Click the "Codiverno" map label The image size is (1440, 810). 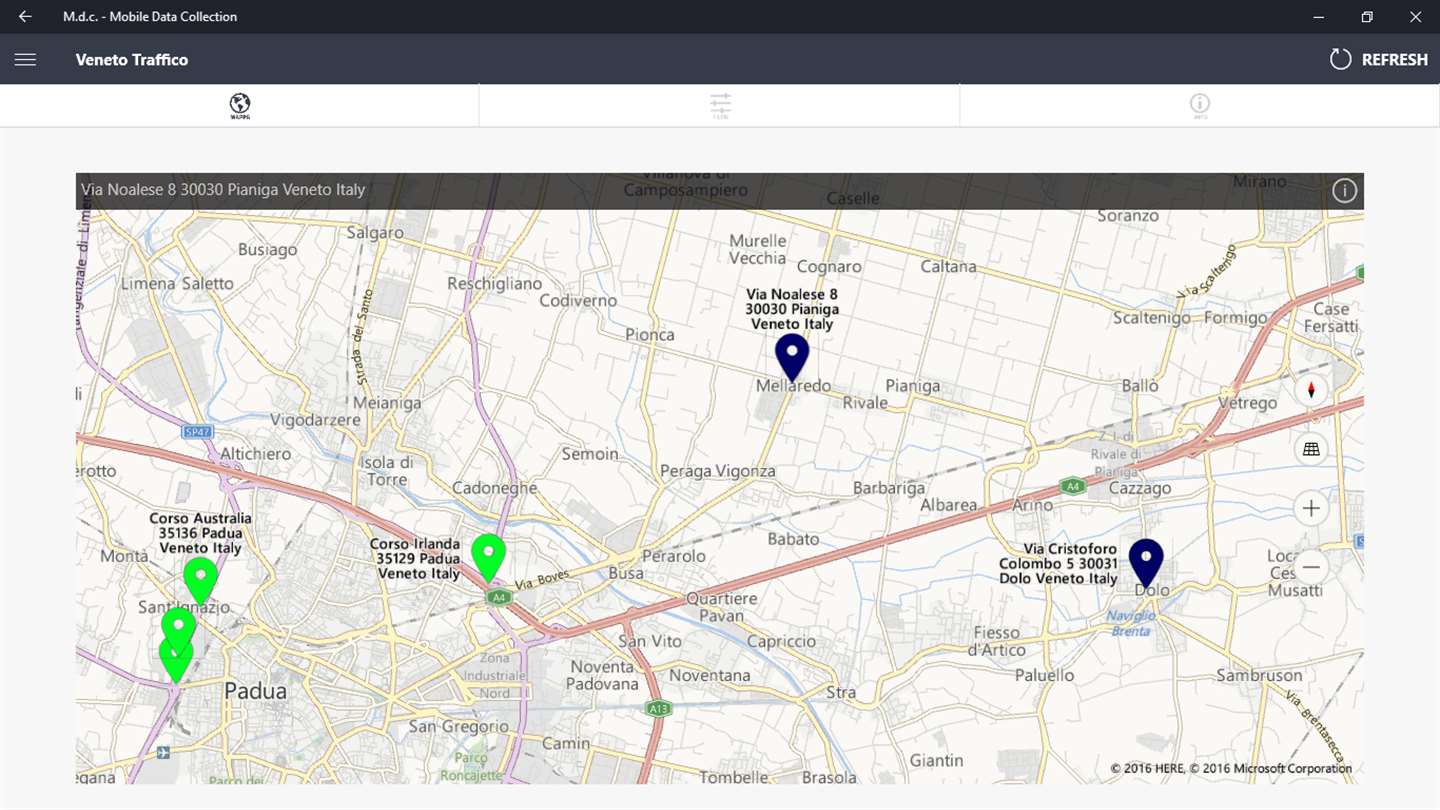(x=578, y=300)
